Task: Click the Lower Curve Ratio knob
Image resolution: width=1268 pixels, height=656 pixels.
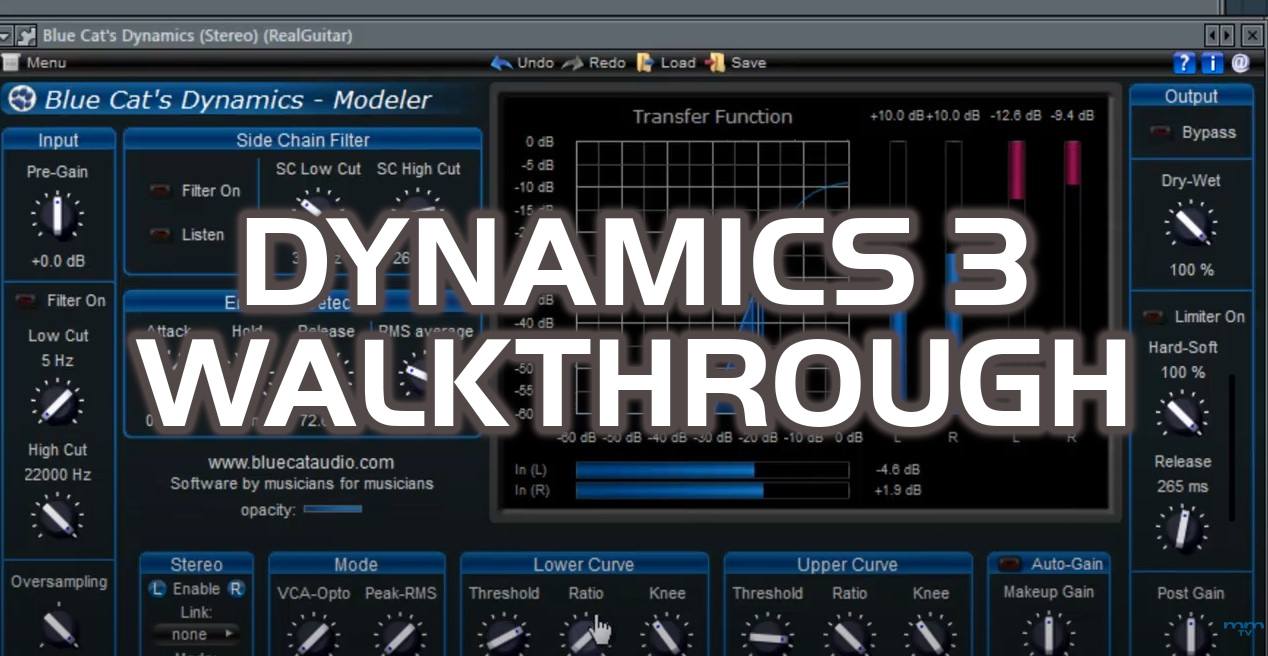Action: [x=586, y=636]
